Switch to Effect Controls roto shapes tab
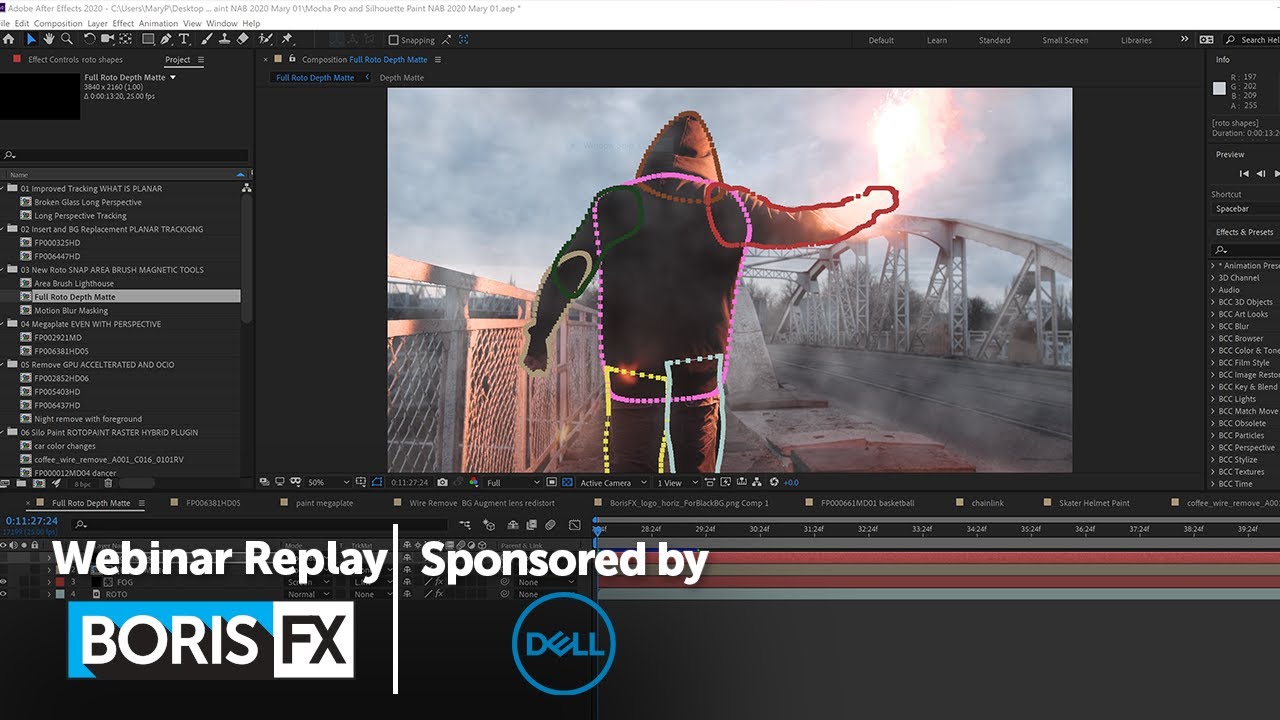This screenshot has width=1280, height=720. point(75,60)
